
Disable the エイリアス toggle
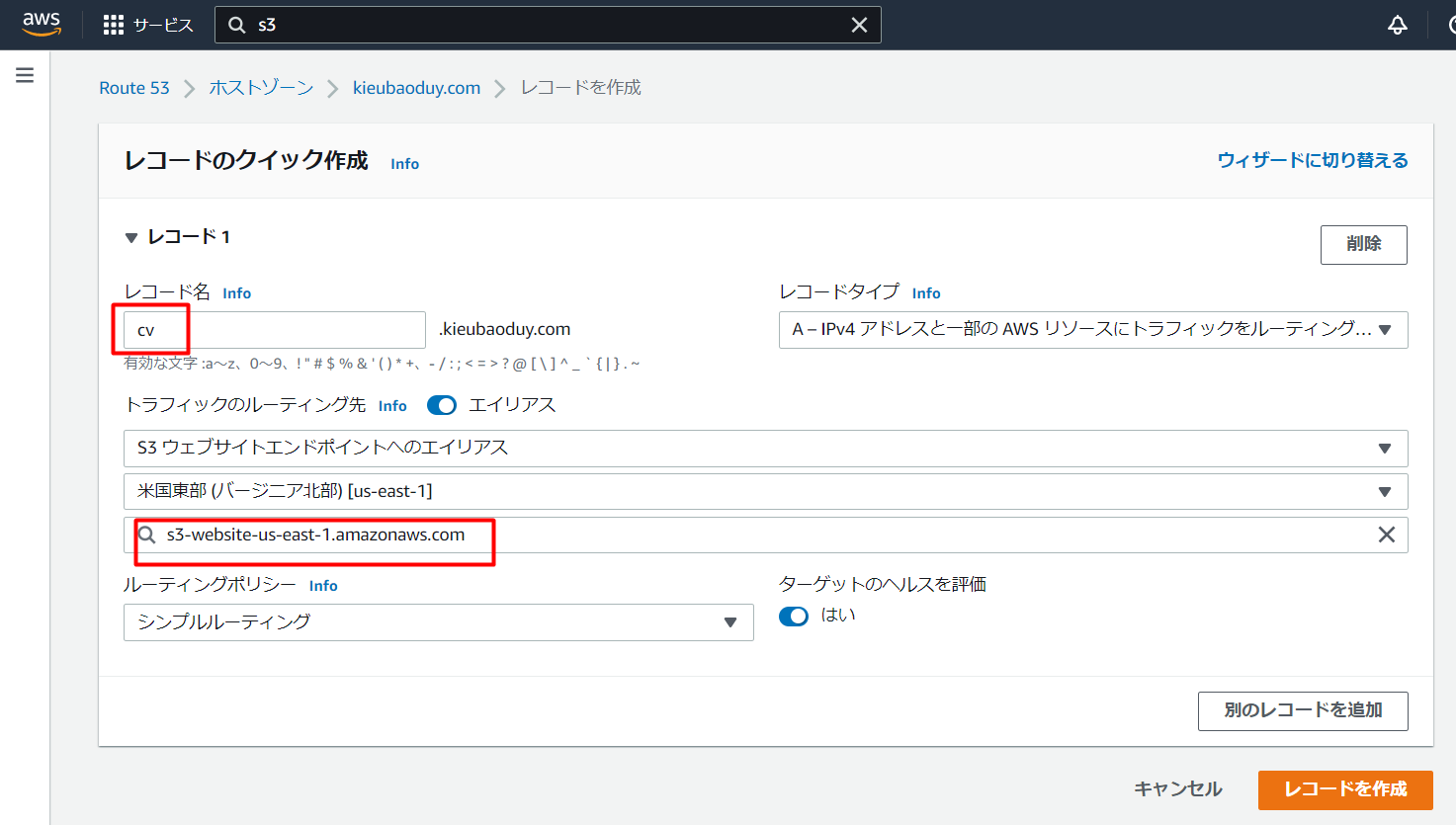coord(442,405)
